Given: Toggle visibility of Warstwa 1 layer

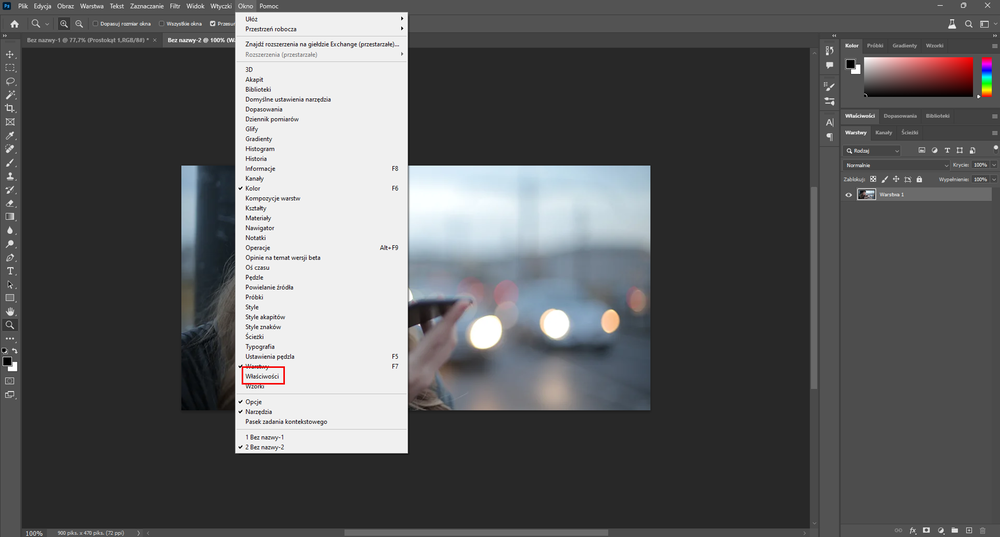Looking at the screenshot, I should pyautogui.click(x=848, y=195).
